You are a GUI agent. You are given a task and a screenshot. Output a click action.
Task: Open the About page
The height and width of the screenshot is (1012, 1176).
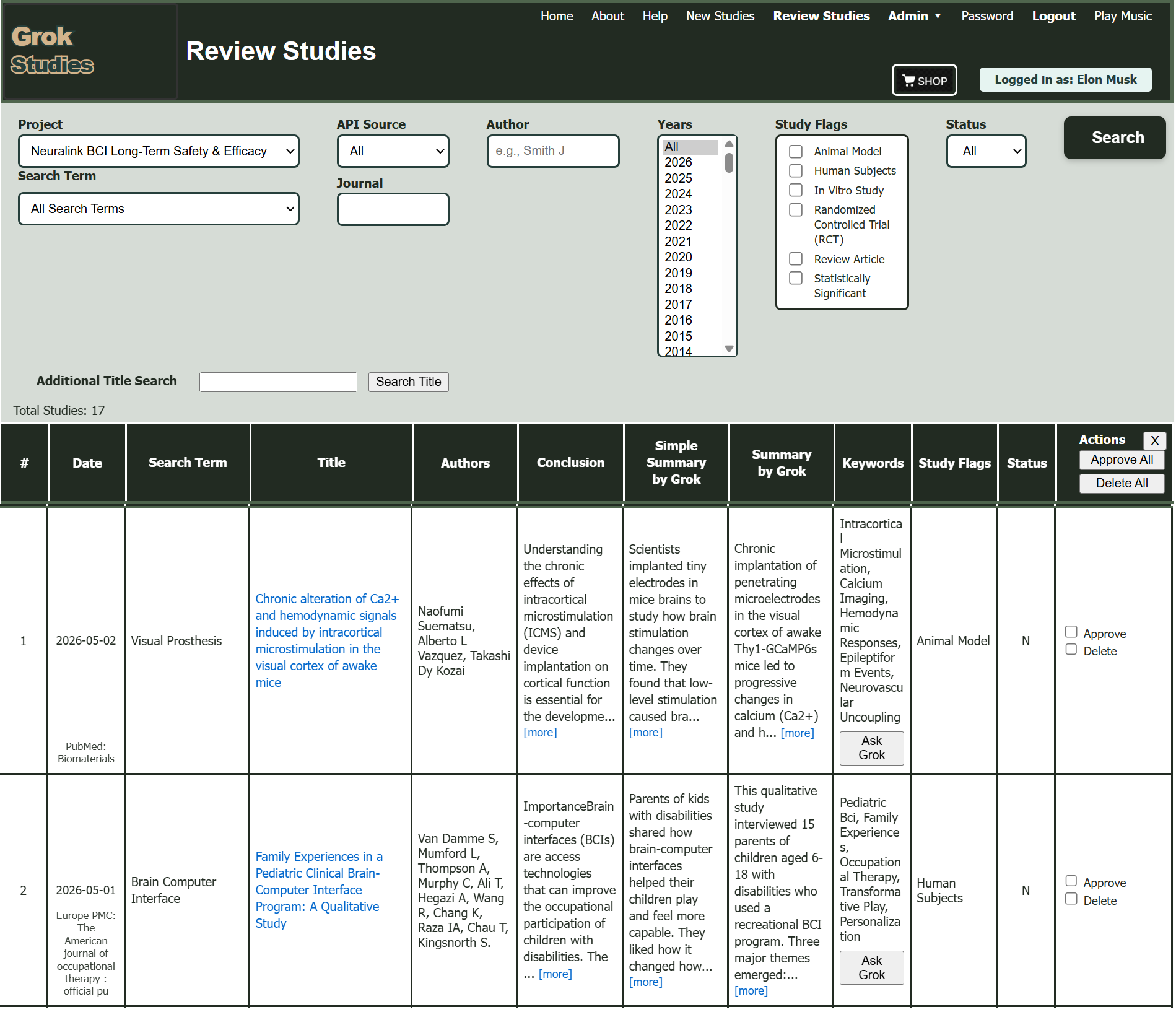click(x=608, y=16)
